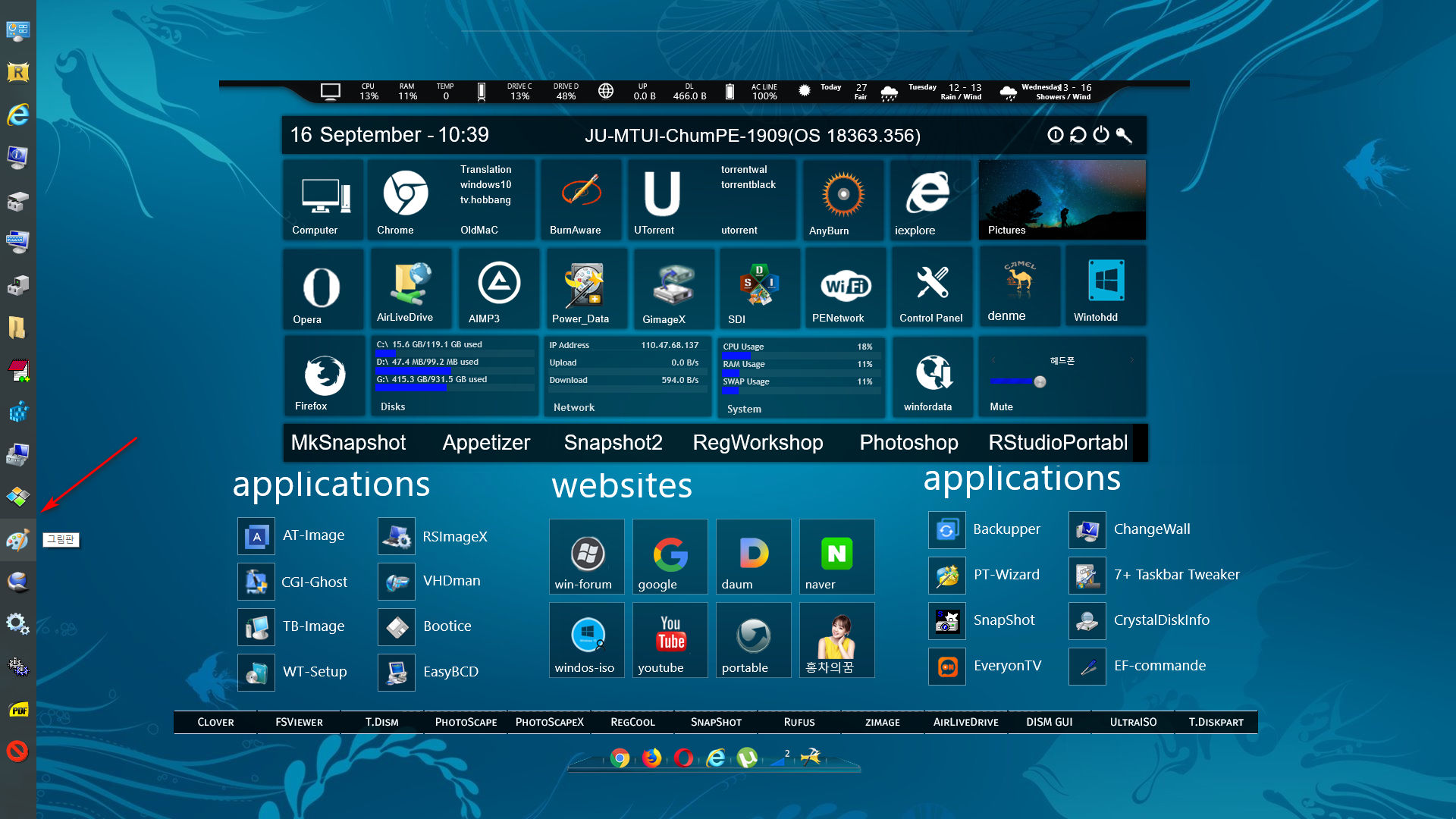Click the PHOTOSCAPEX button in bottom bar
The width and height of the screenshot is (1456, 819).
click(549, 722)
